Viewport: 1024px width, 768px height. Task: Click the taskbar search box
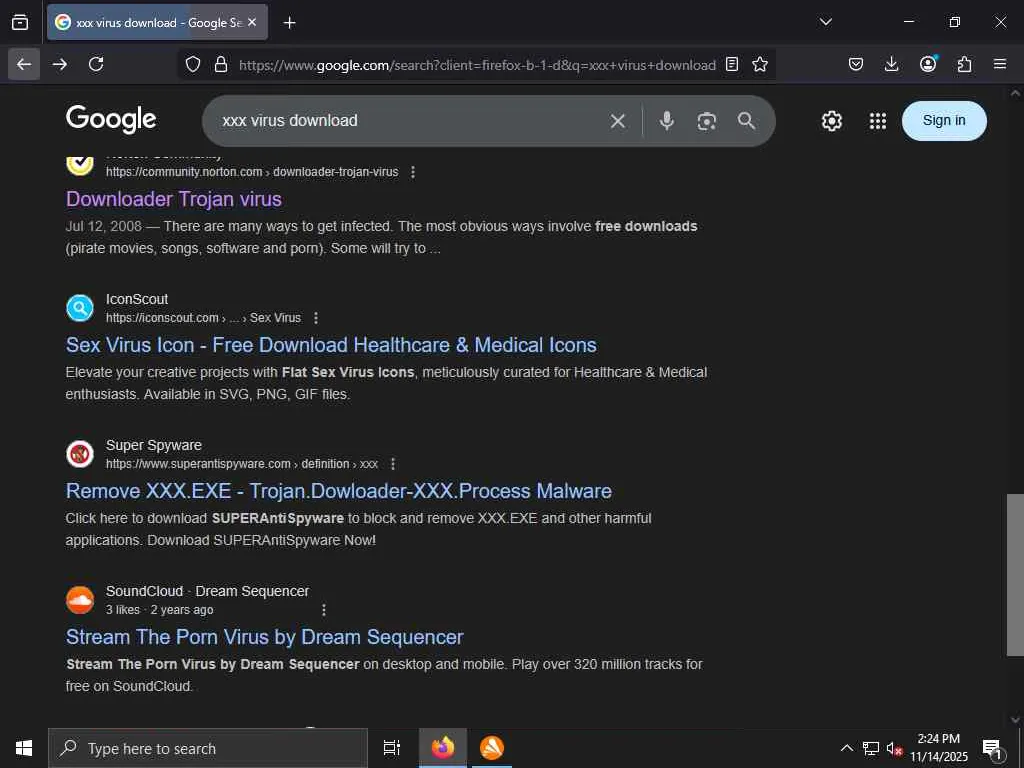coord(208,748)
